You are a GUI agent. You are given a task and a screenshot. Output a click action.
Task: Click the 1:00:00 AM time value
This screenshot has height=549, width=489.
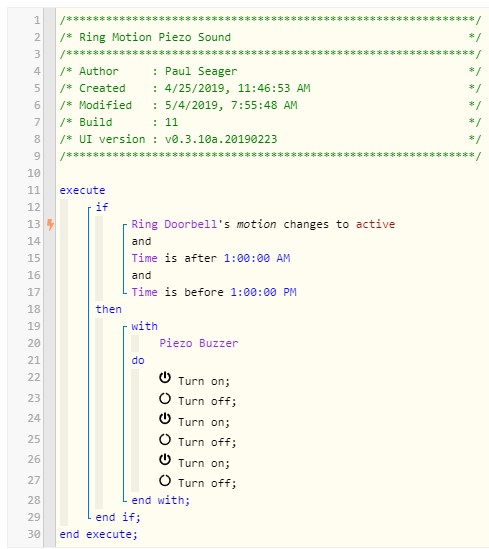[257, 258]
